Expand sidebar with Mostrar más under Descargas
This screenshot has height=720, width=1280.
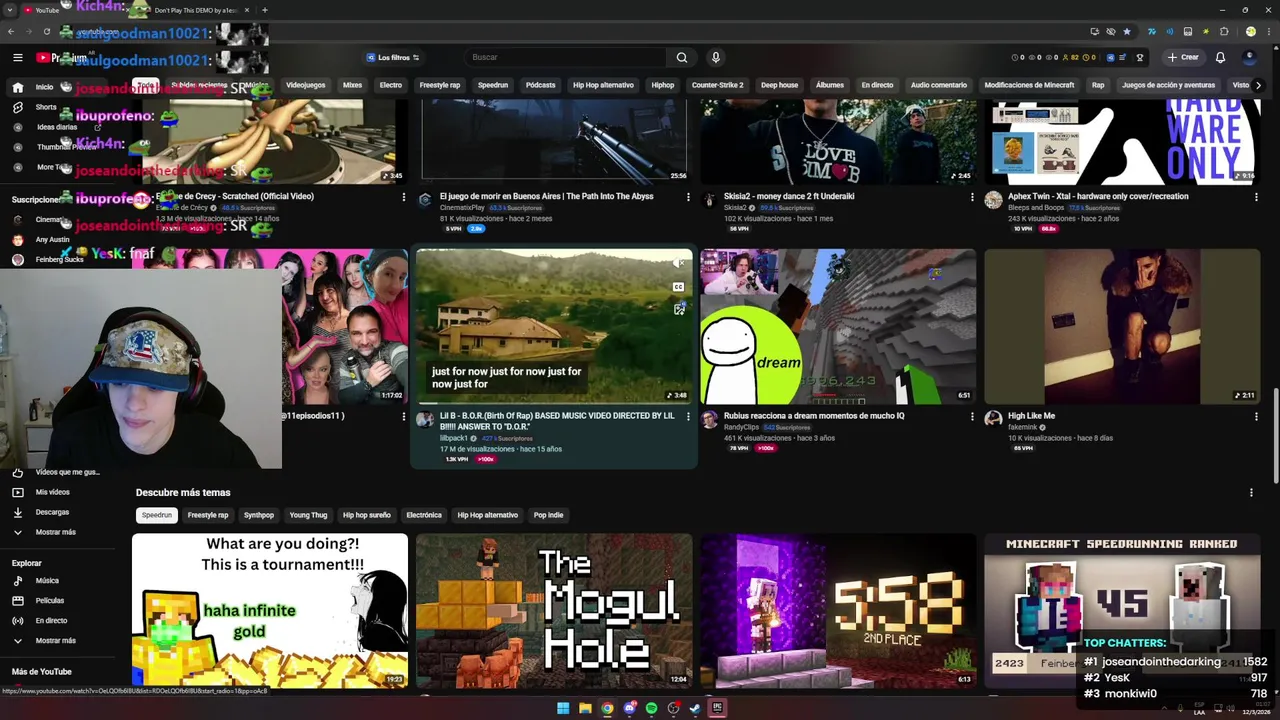pyautogui.click(x=55, y=532)
